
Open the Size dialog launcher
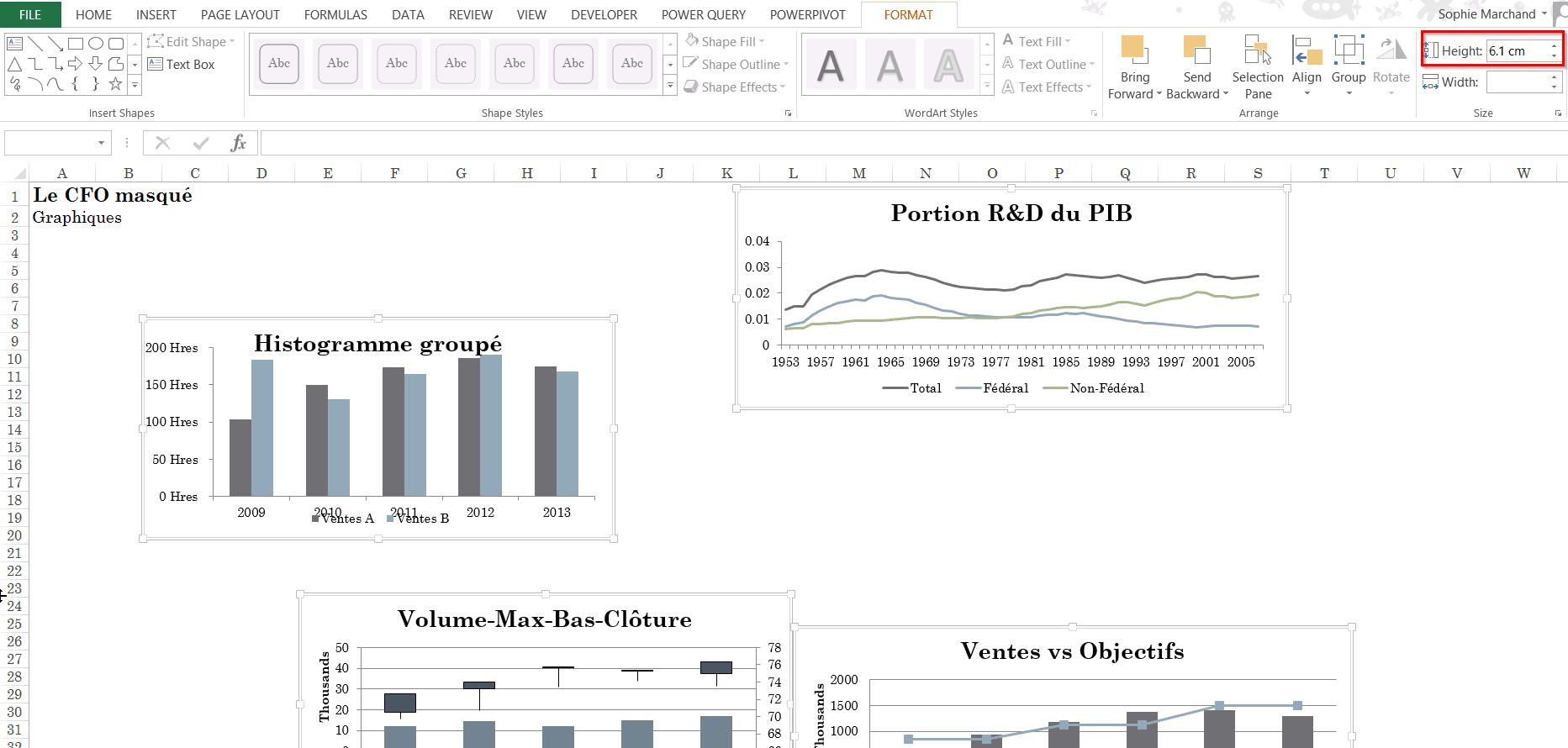coord(1557,113)
